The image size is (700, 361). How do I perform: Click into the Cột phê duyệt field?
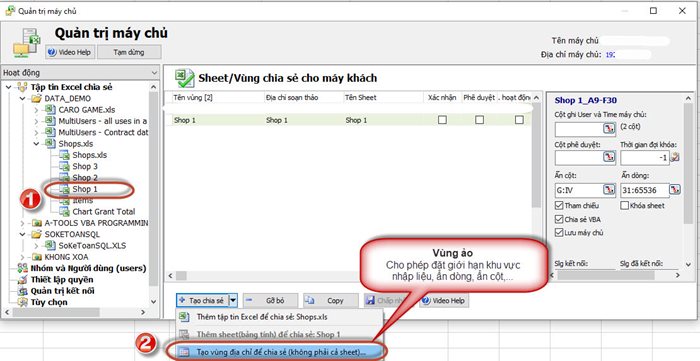pos(579,158)
